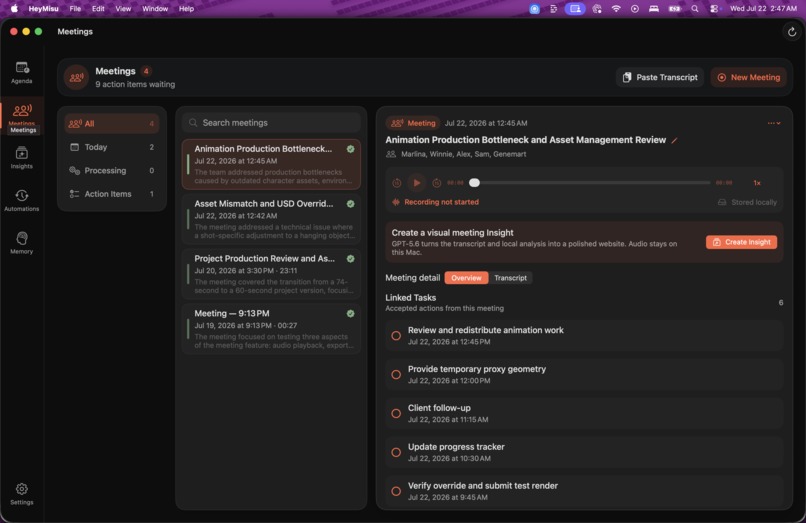Switch to the Transcript tab
The width and height of the screenshot is (806, 523).
(x=510, y=278)
